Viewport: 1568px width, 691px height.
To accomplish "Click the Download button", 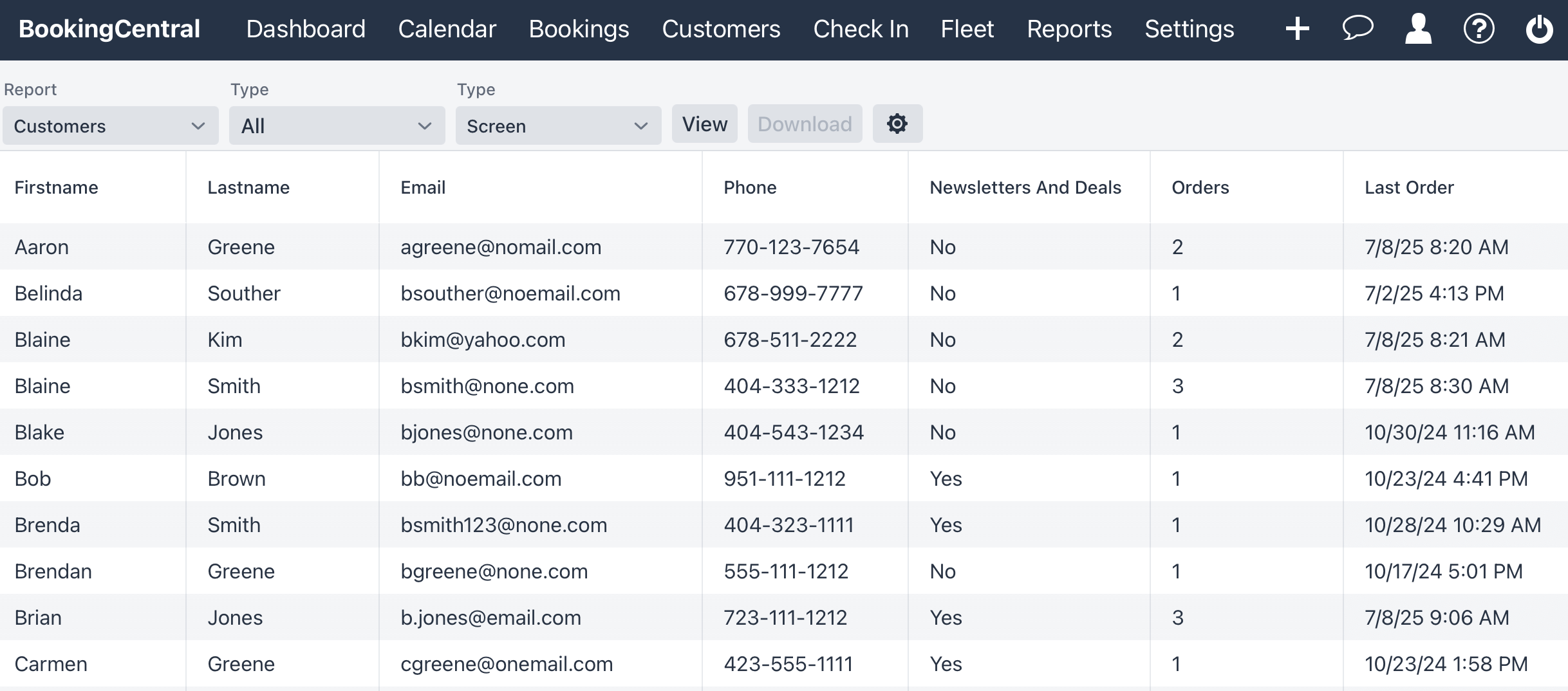I will point(805,124).
